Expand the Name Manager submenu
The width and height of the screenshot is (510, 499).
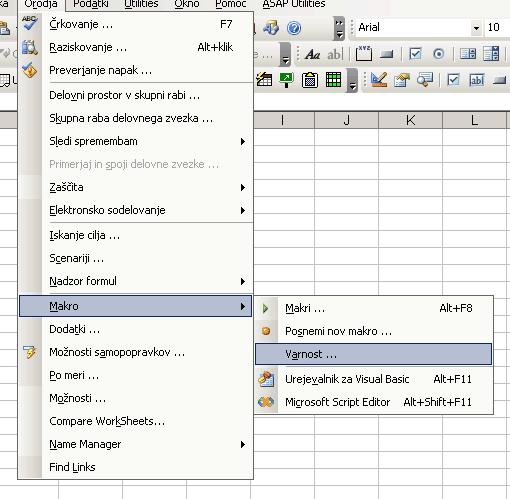coord(136,444)
